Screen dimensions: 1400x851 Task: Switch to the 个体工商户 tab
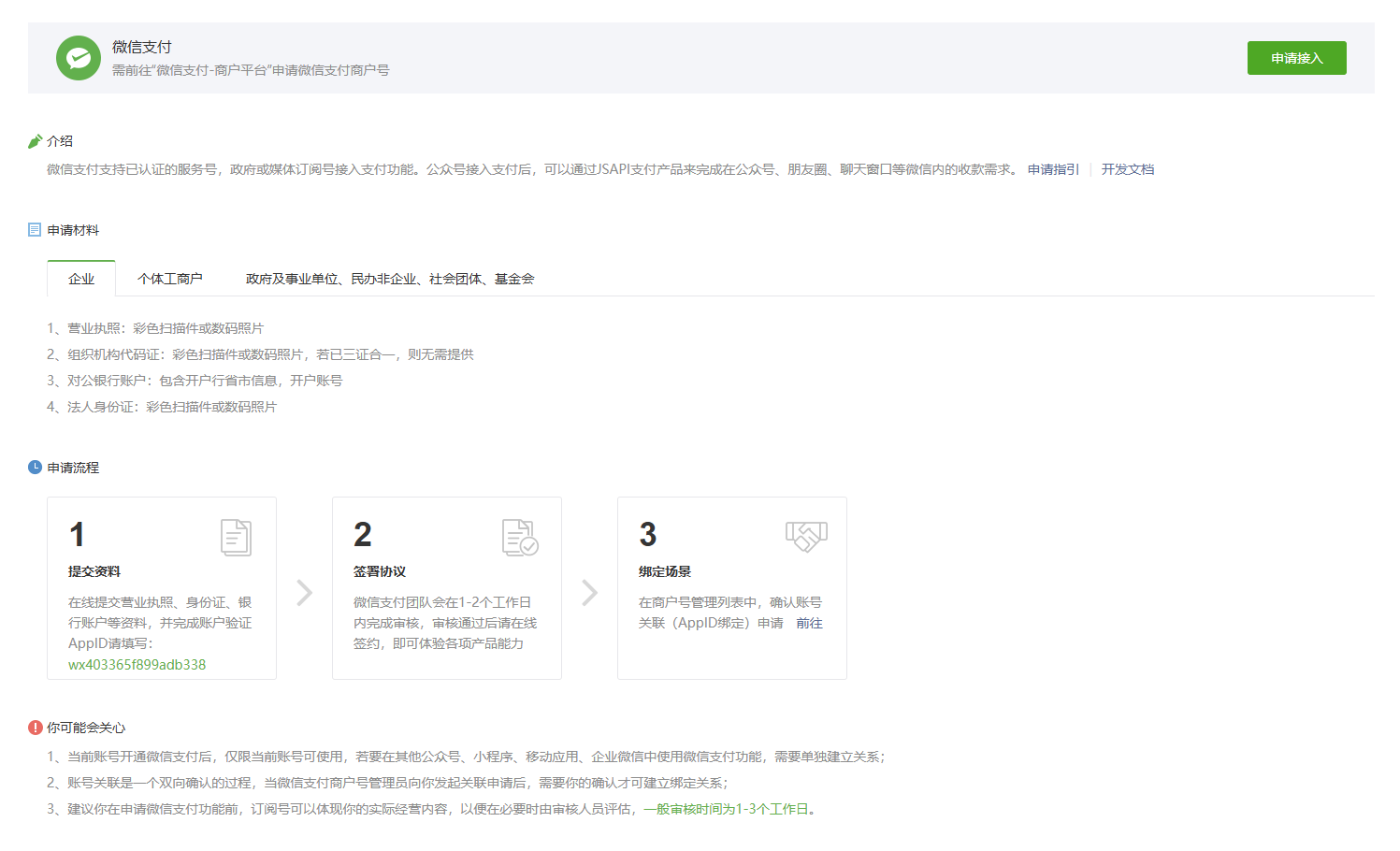pos(170,279)
